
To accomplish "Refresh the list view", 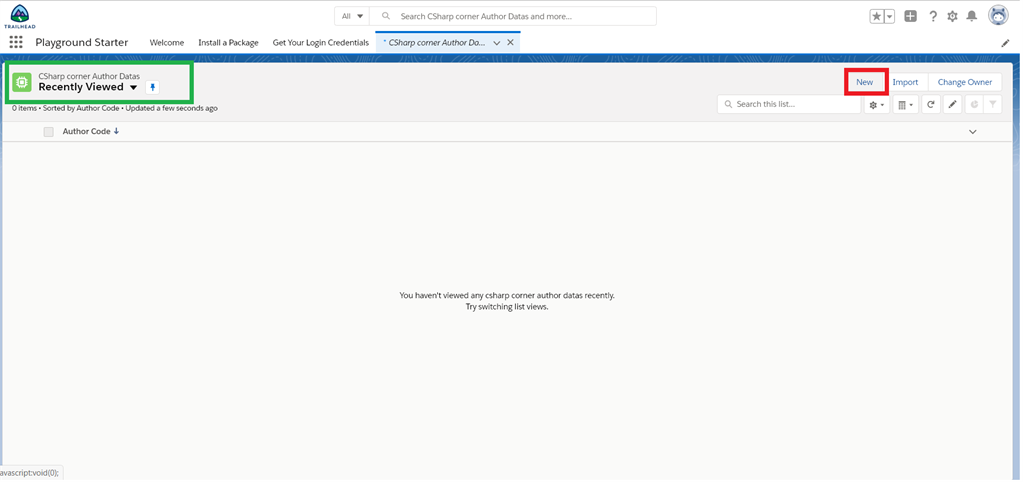I will 931,105.
